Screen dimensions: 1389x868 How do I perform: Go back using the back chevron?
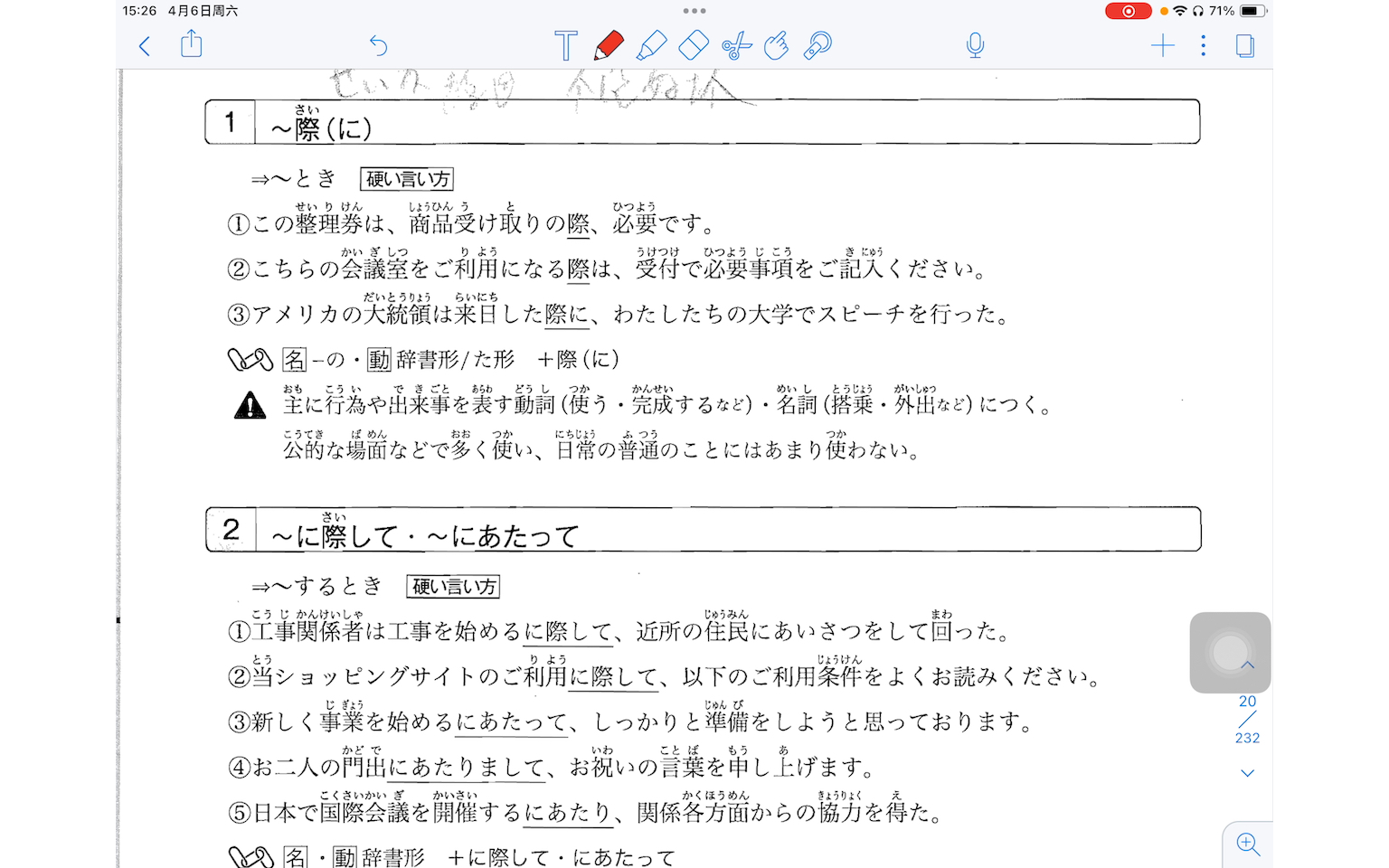click(x=145, y=46)
